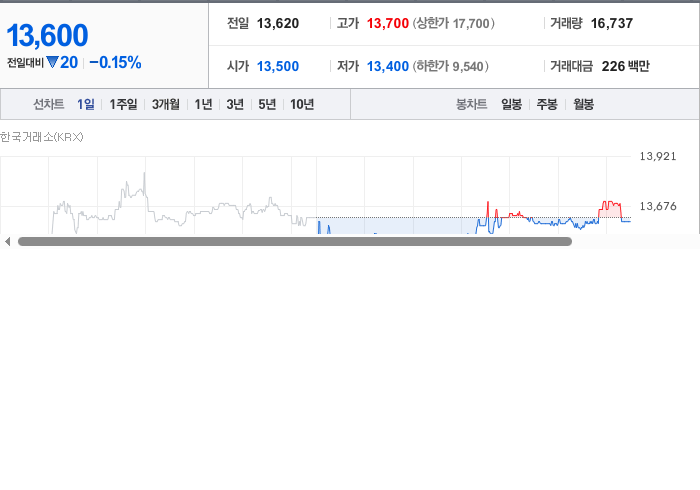This screenshot has width=700, height=490.
Task: Click the current price 13,600
Action: tap(47, 35)
